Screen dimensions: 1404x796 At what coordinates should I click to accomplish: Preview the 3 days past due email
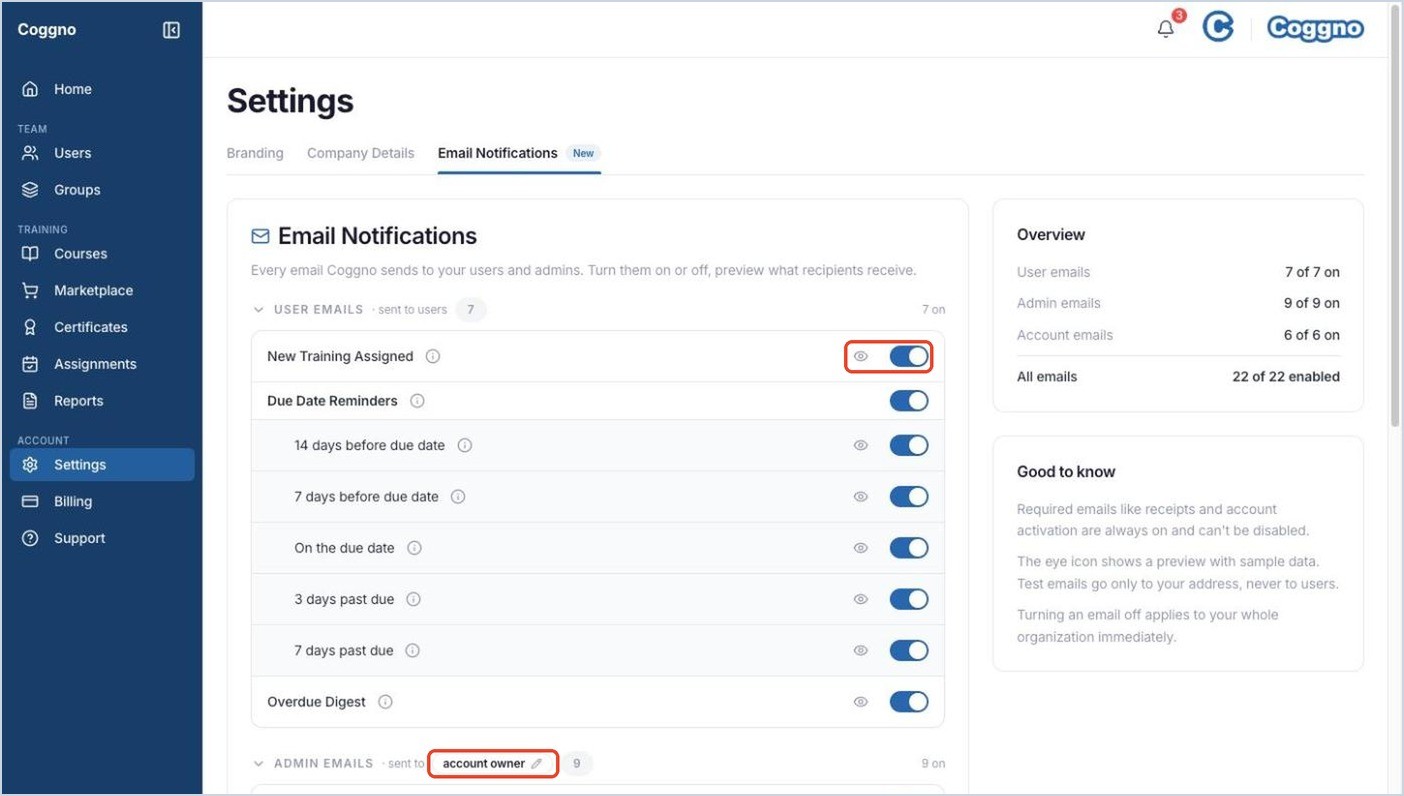(x=860, y=599)
